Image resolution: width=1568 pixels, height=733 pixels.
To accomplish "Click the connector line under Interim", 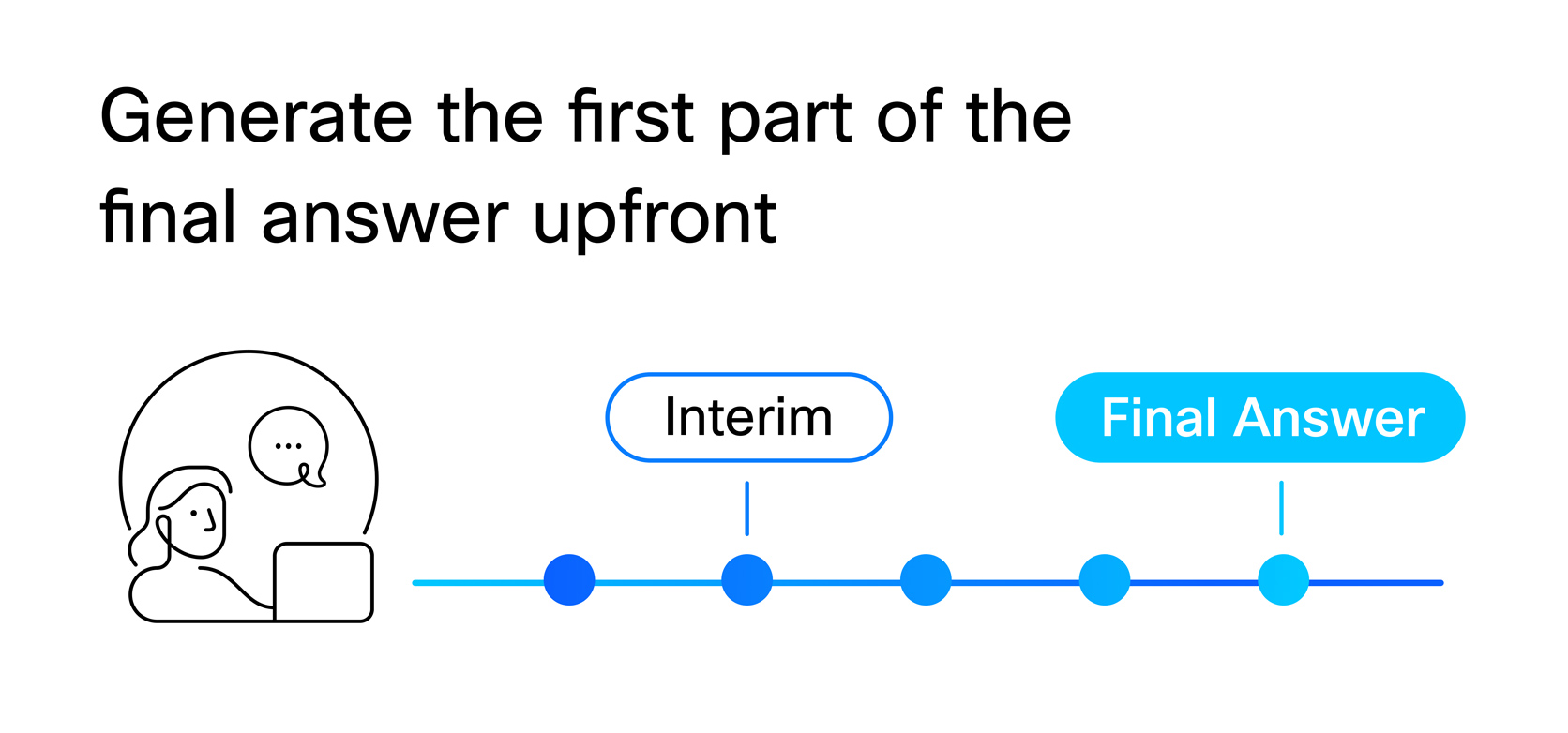I will point(747,508).
